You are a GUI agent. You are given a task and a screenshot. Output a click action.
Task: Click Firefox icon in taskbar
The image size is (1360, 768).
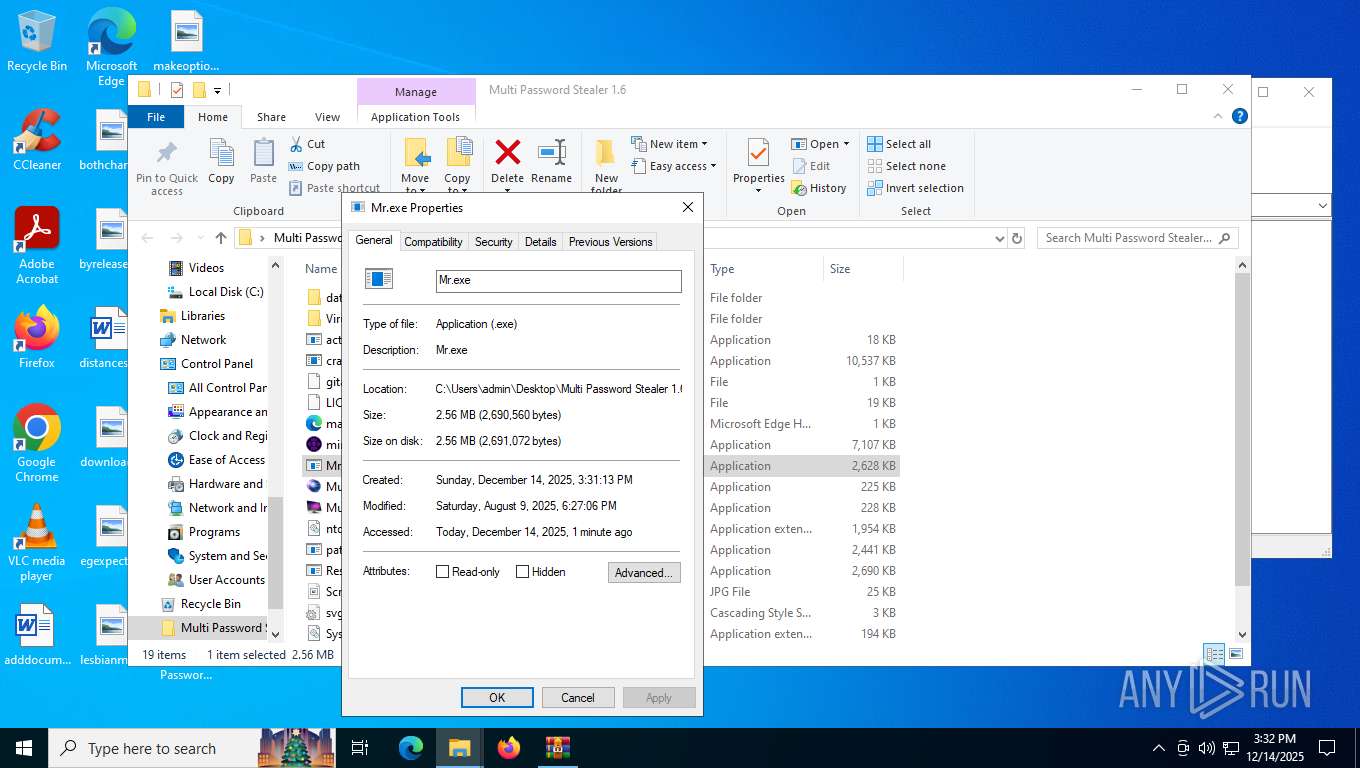click(509, 748)
